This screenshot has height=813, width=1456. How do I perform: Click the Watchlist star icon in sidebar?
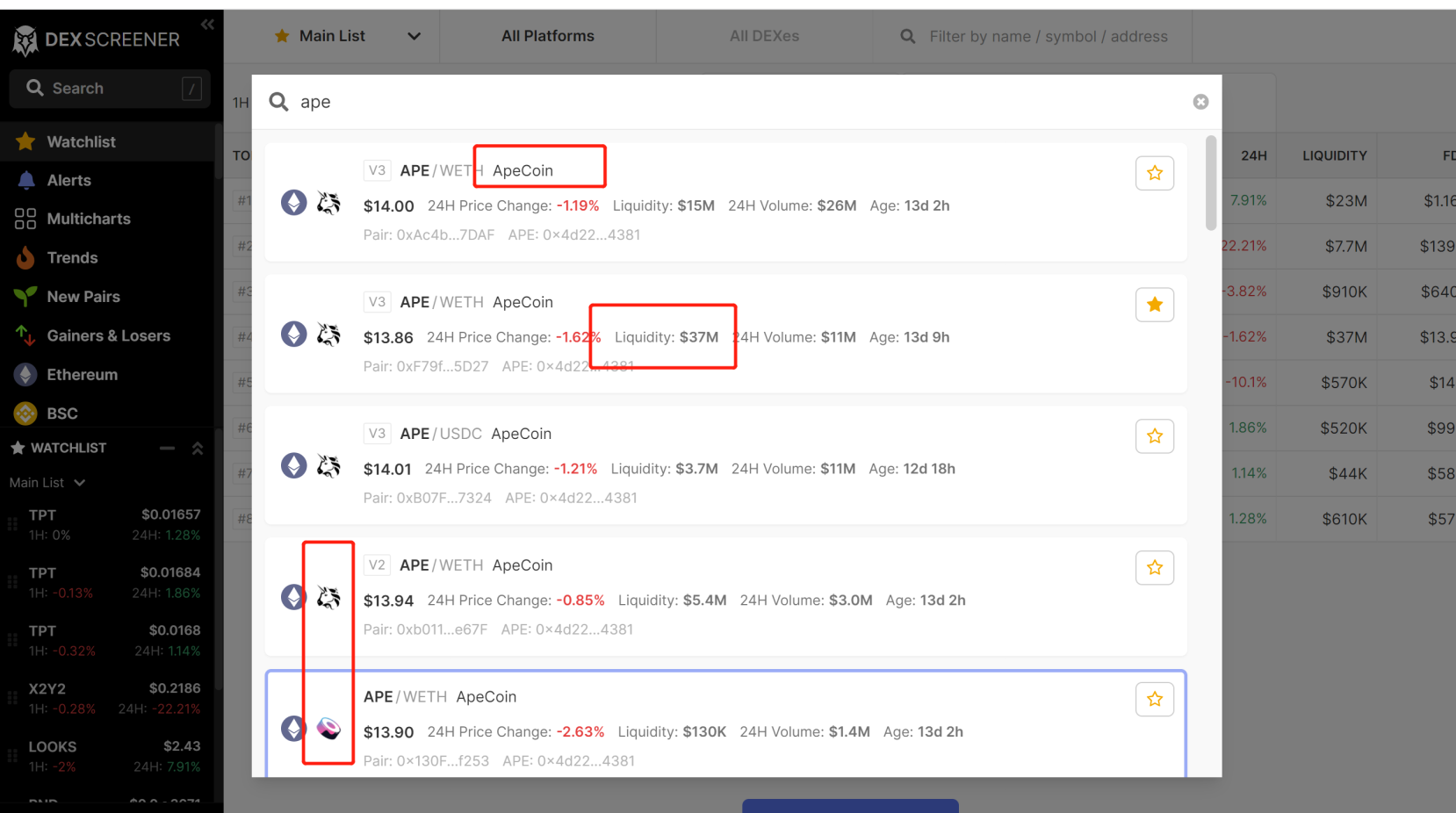click(25, 141)
